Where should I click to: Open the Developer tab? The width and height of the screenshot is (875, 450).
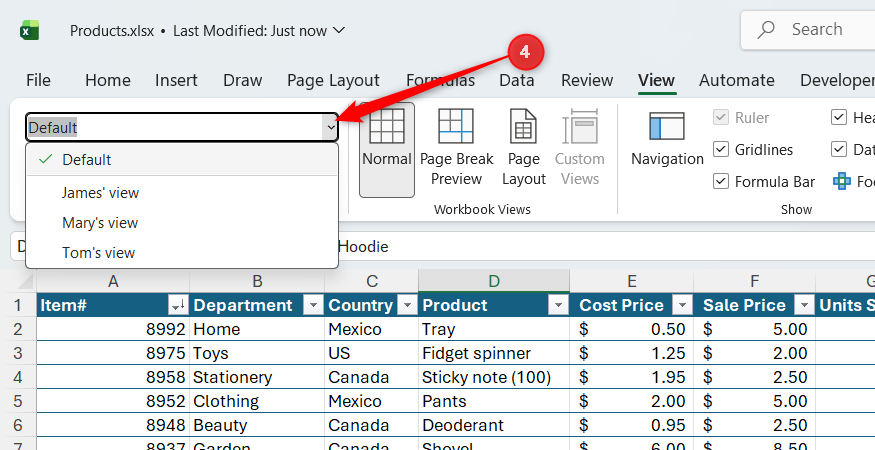point(837,80)
